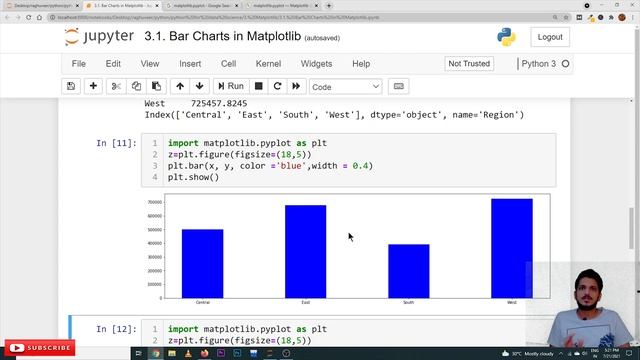Open File Explorer in the taskbar

tap(172, 353)
